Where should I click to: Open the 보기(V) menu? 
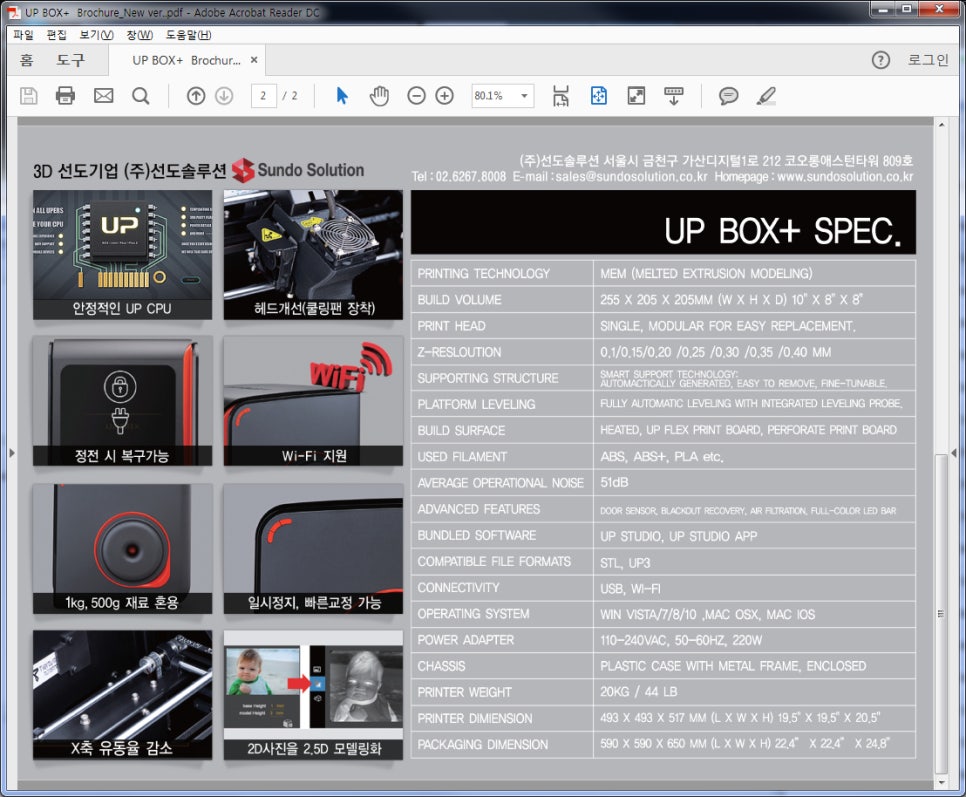(97, 35)
